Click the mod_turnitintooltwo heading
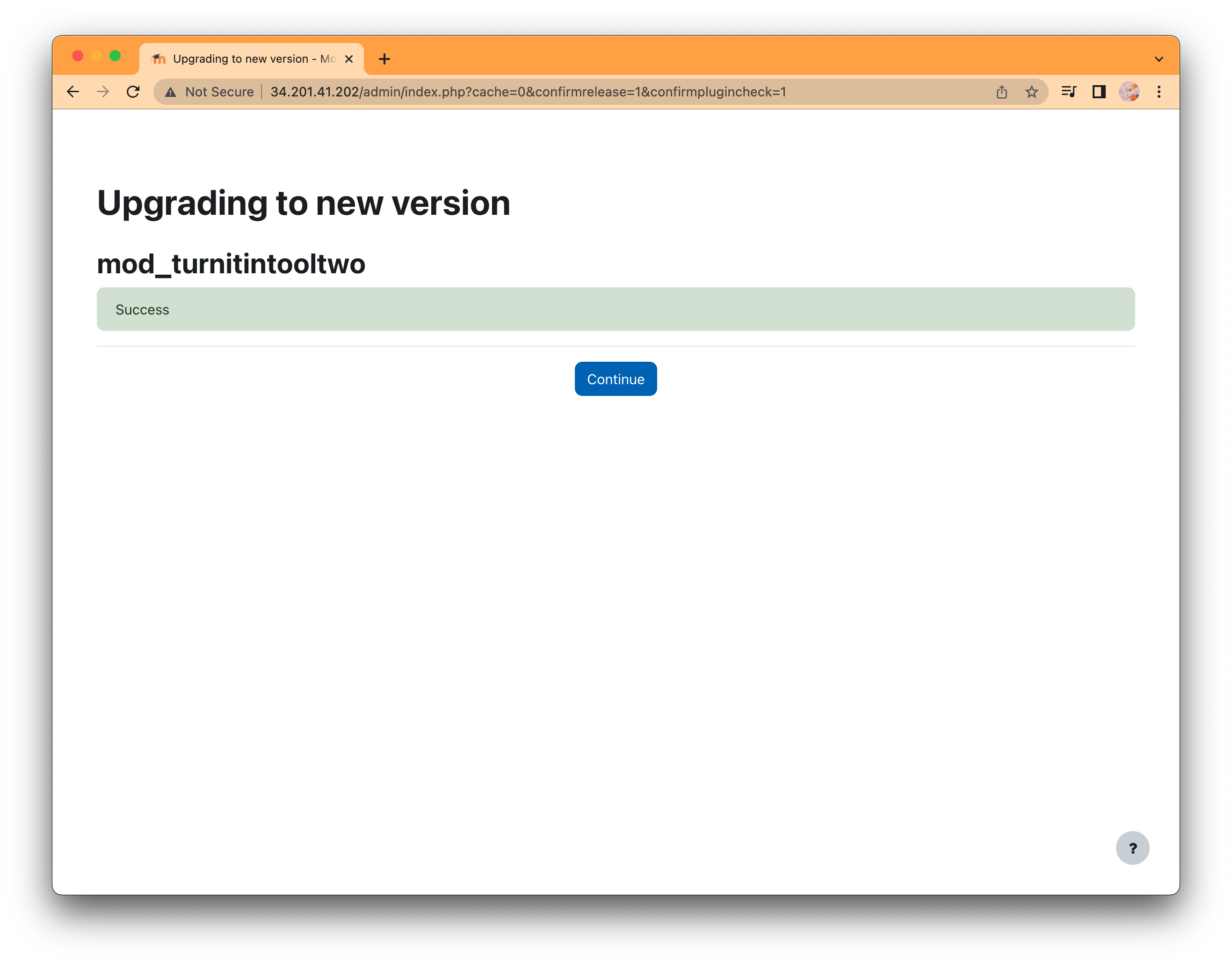This screenshot has height=964, width=1232. tap(232, 263)
